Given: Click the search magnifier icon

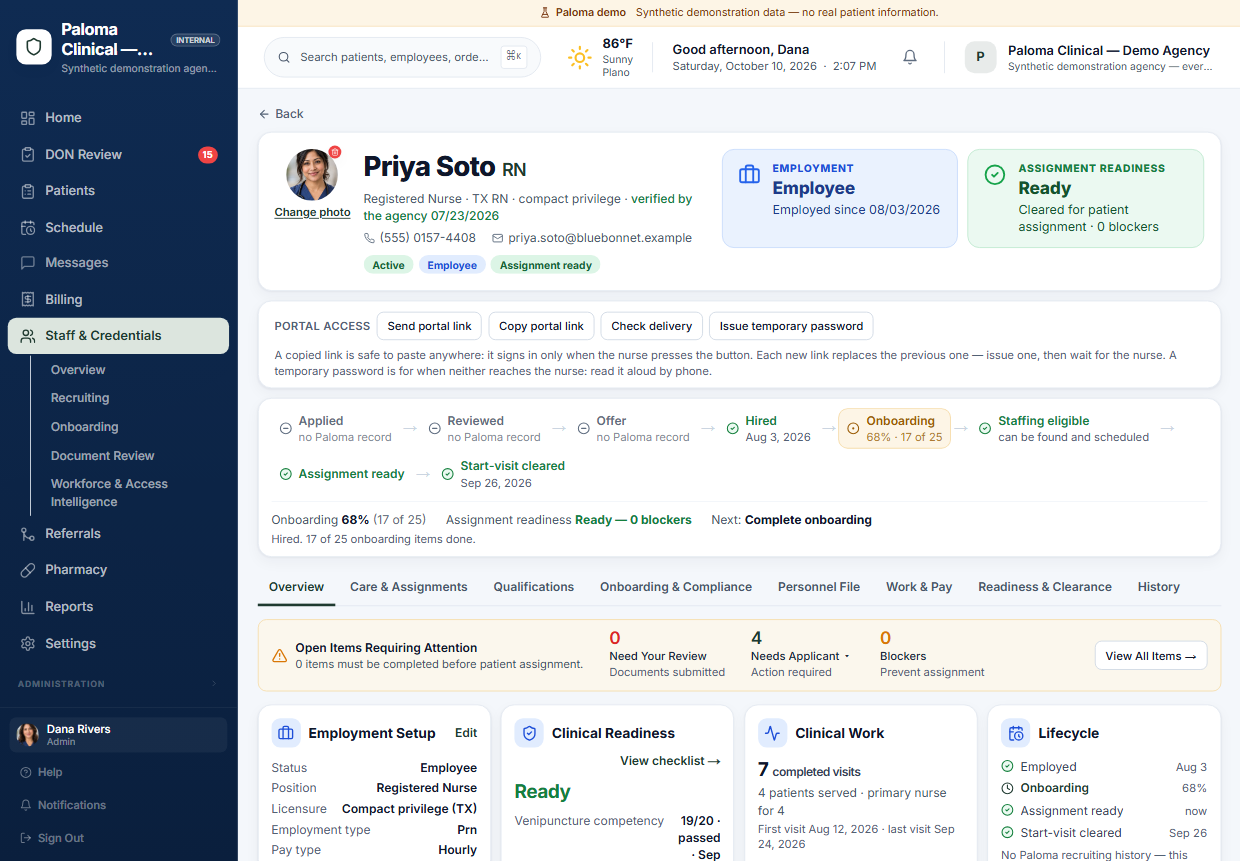Looking at the screenshot, I should coord(284,58).
